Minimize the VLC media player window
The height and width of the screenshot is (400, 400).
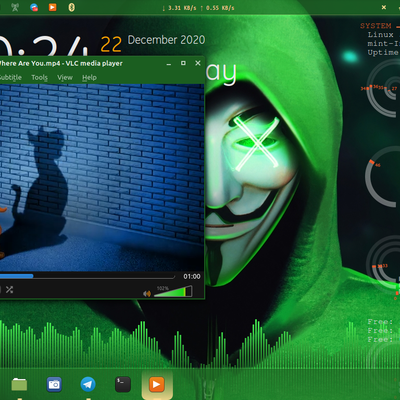(169, 63)
